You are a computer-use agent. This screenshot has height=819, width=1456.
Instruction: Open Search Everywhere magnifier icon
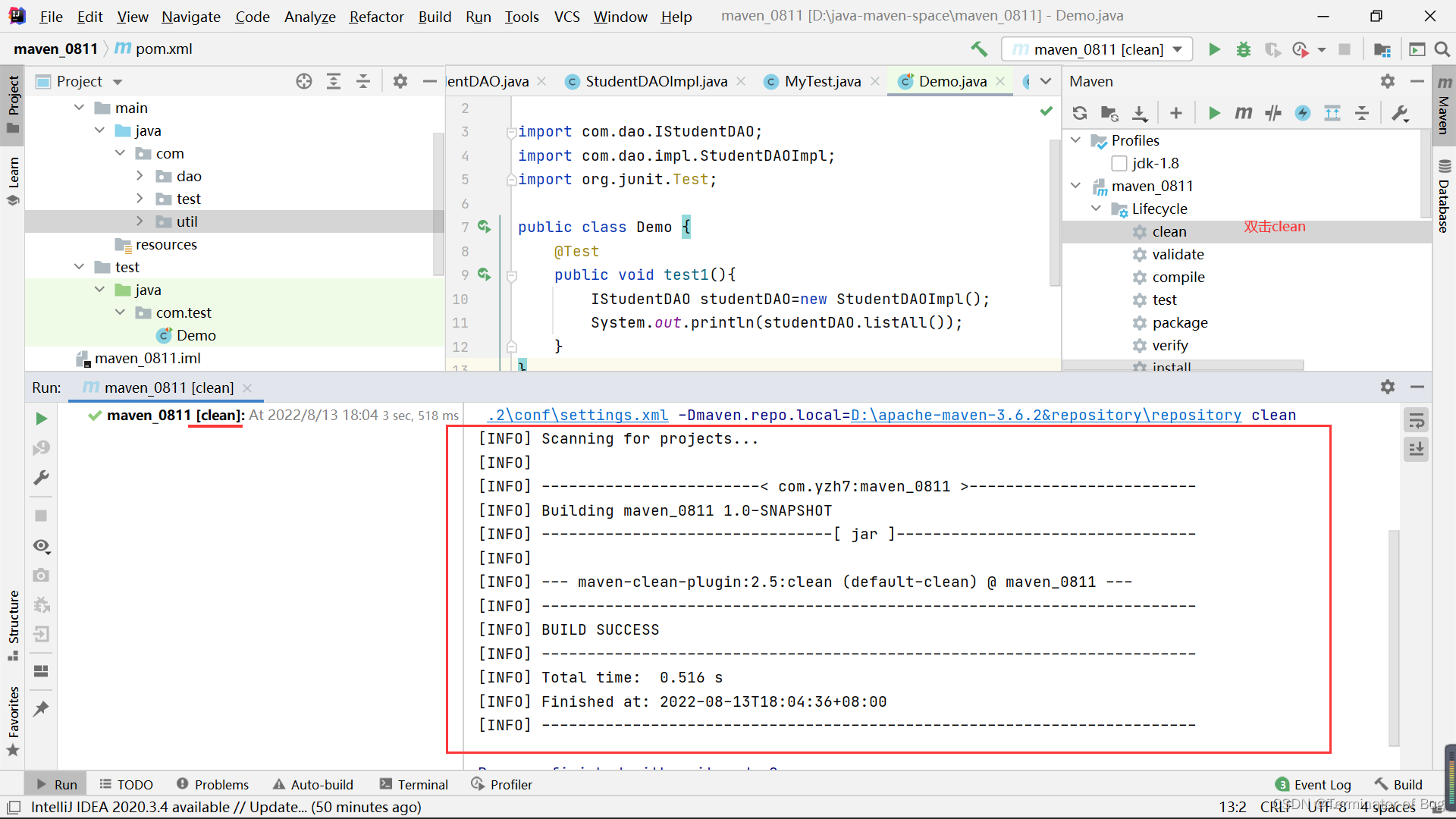tap(1442, 49)
